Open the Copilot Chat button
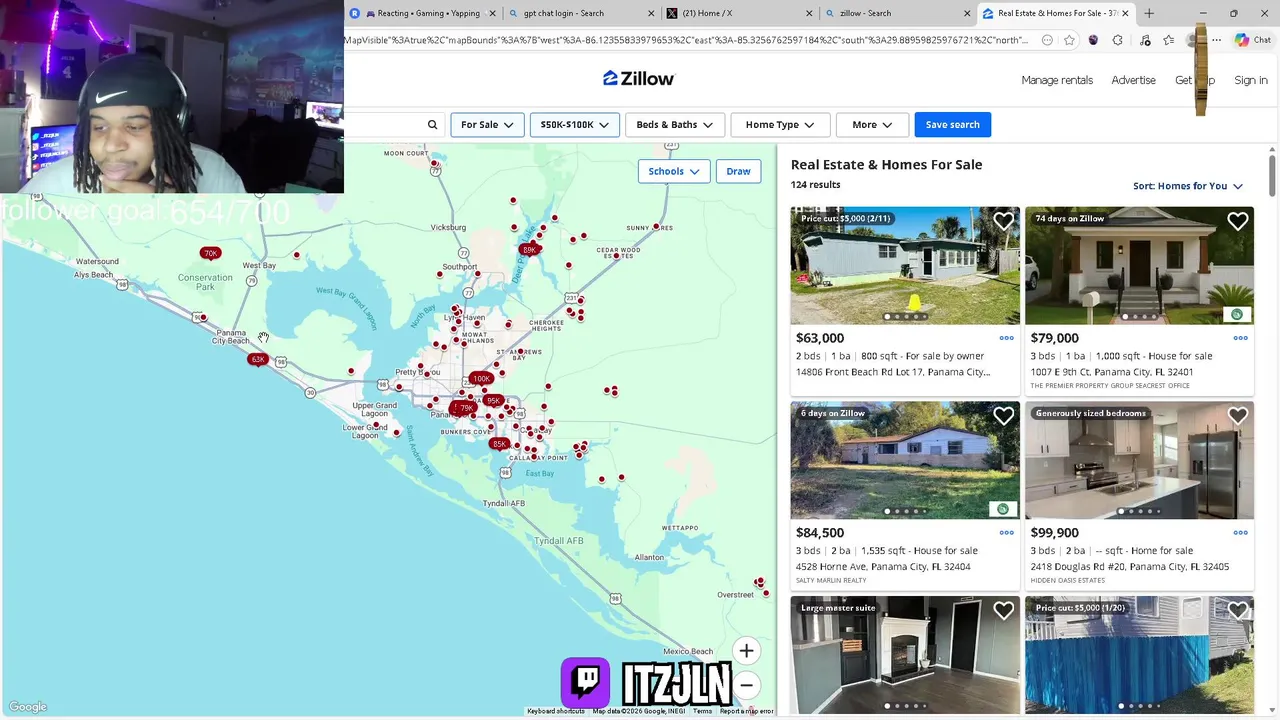 (1253, 40)
